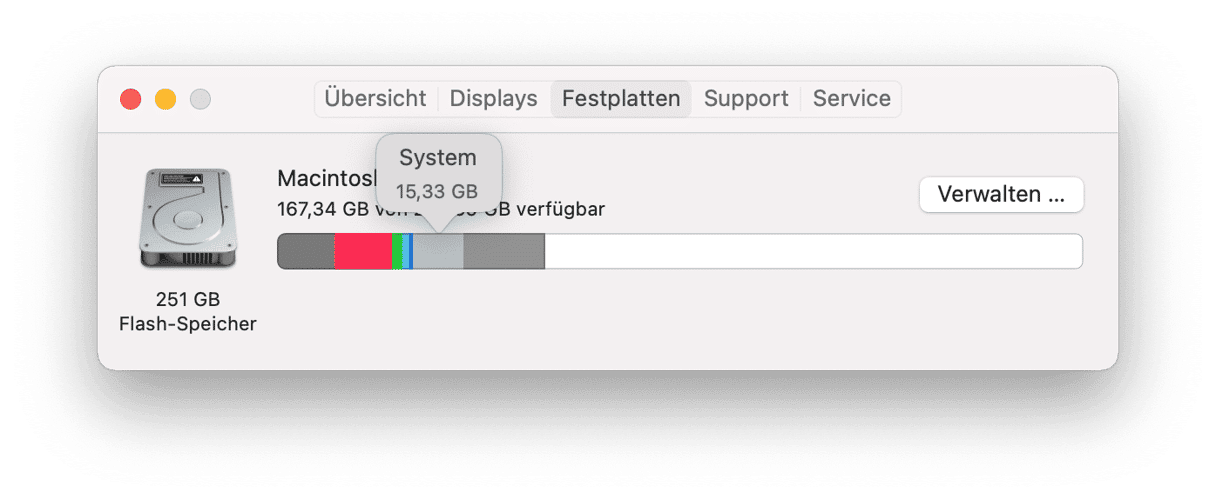Click the red close window button
This screenshot has height=499, width=1216.
pos(131,99)
